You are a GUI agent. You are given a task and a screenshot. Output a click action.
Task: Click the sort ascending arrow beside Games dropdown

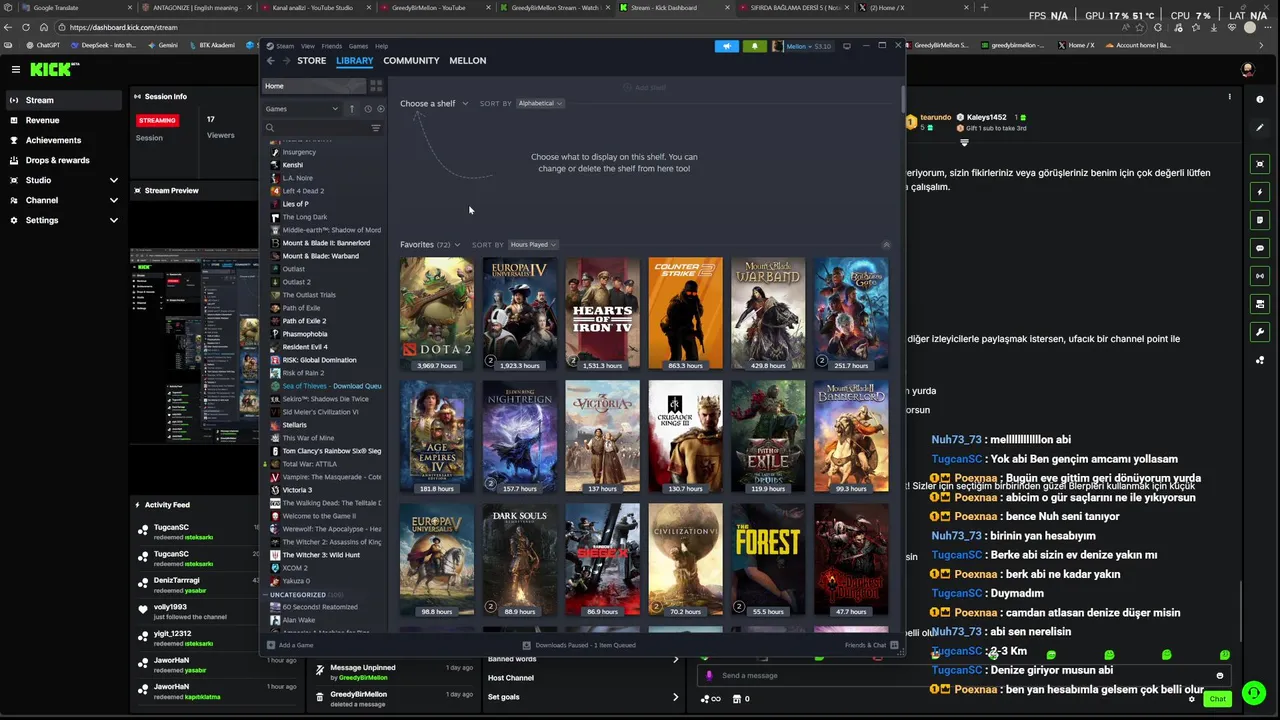(x=351, y=108)
